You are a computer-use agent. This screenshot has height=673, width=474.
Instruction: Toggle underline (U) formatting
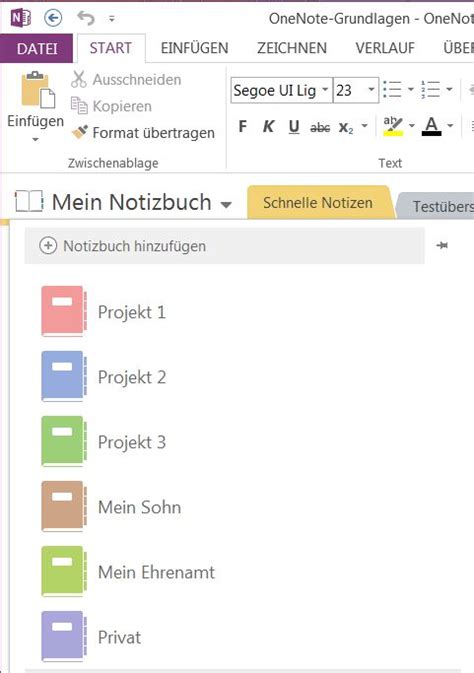294,126
